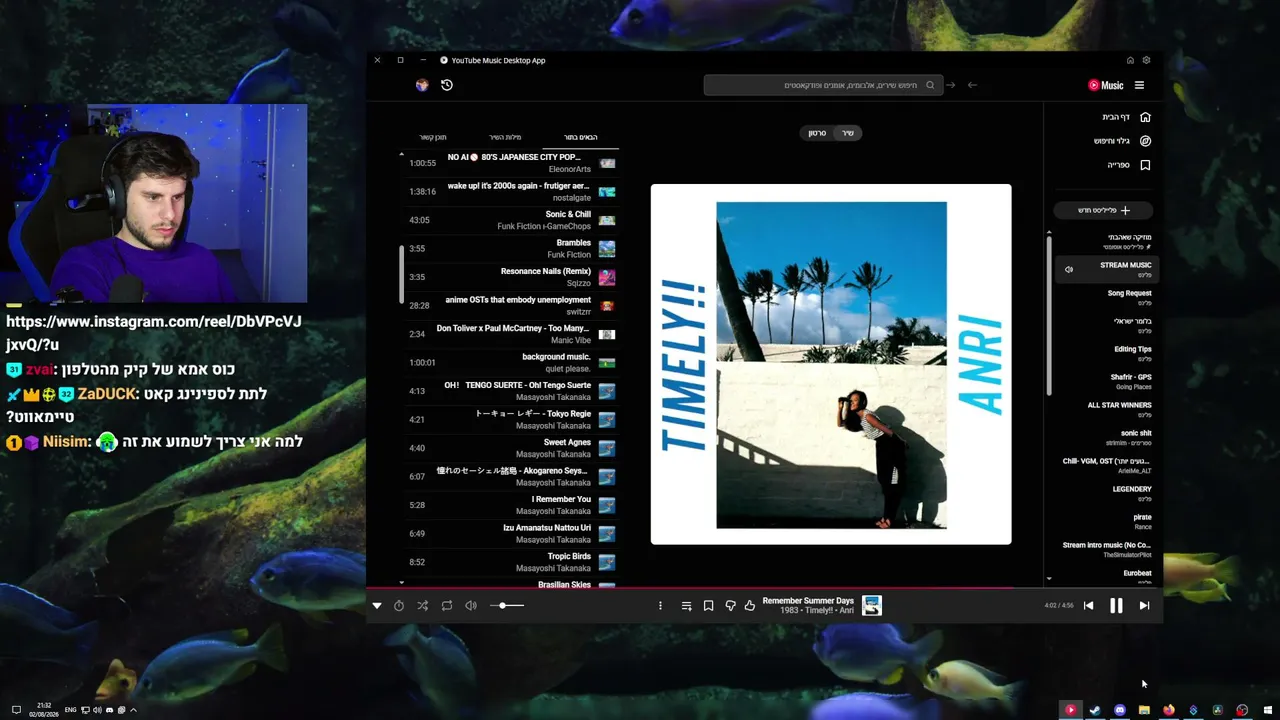Play Resonance Nails (Remix) in queue
This screenshot has height=720, width=1280.
pyautogui.click(x=511, y=277)
